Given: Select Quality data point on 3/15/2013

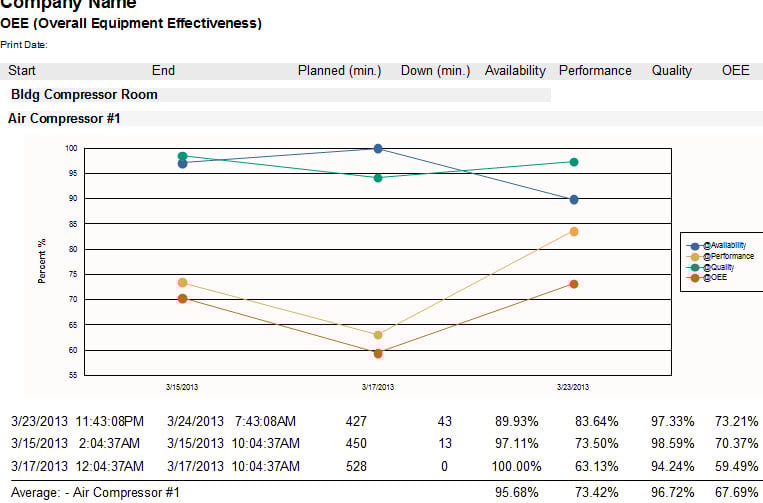Looking at the screenshot, I should coord(182,156).
